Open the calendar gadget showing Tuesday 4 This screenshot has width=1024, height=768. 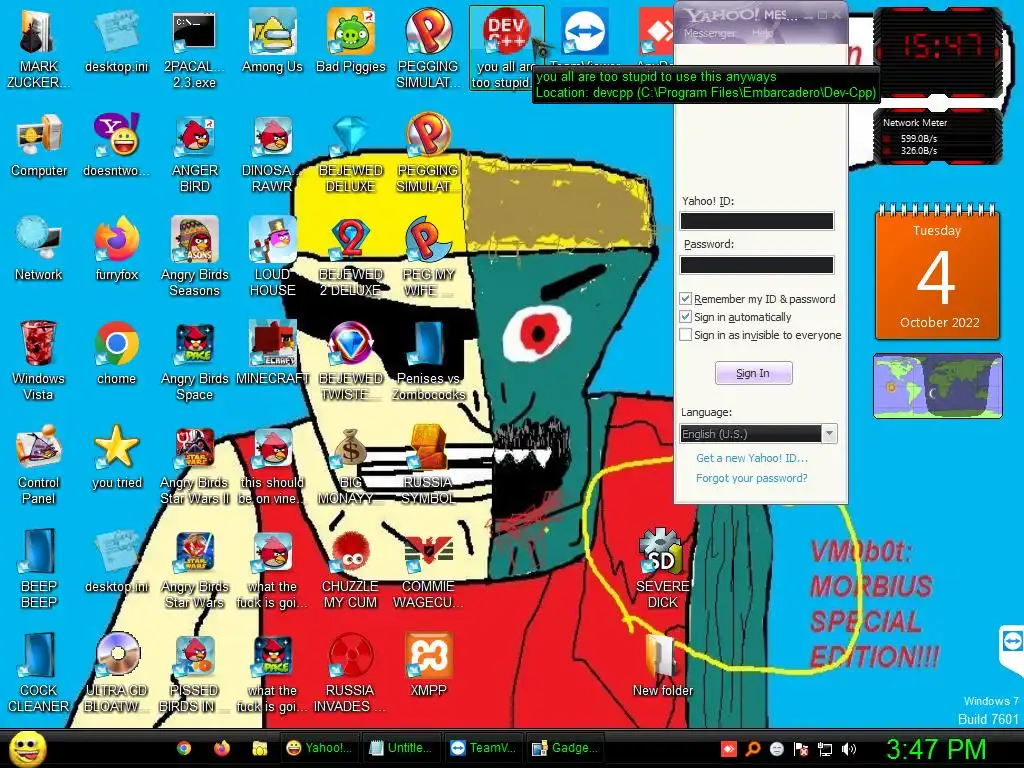click(x=937, y=273)
